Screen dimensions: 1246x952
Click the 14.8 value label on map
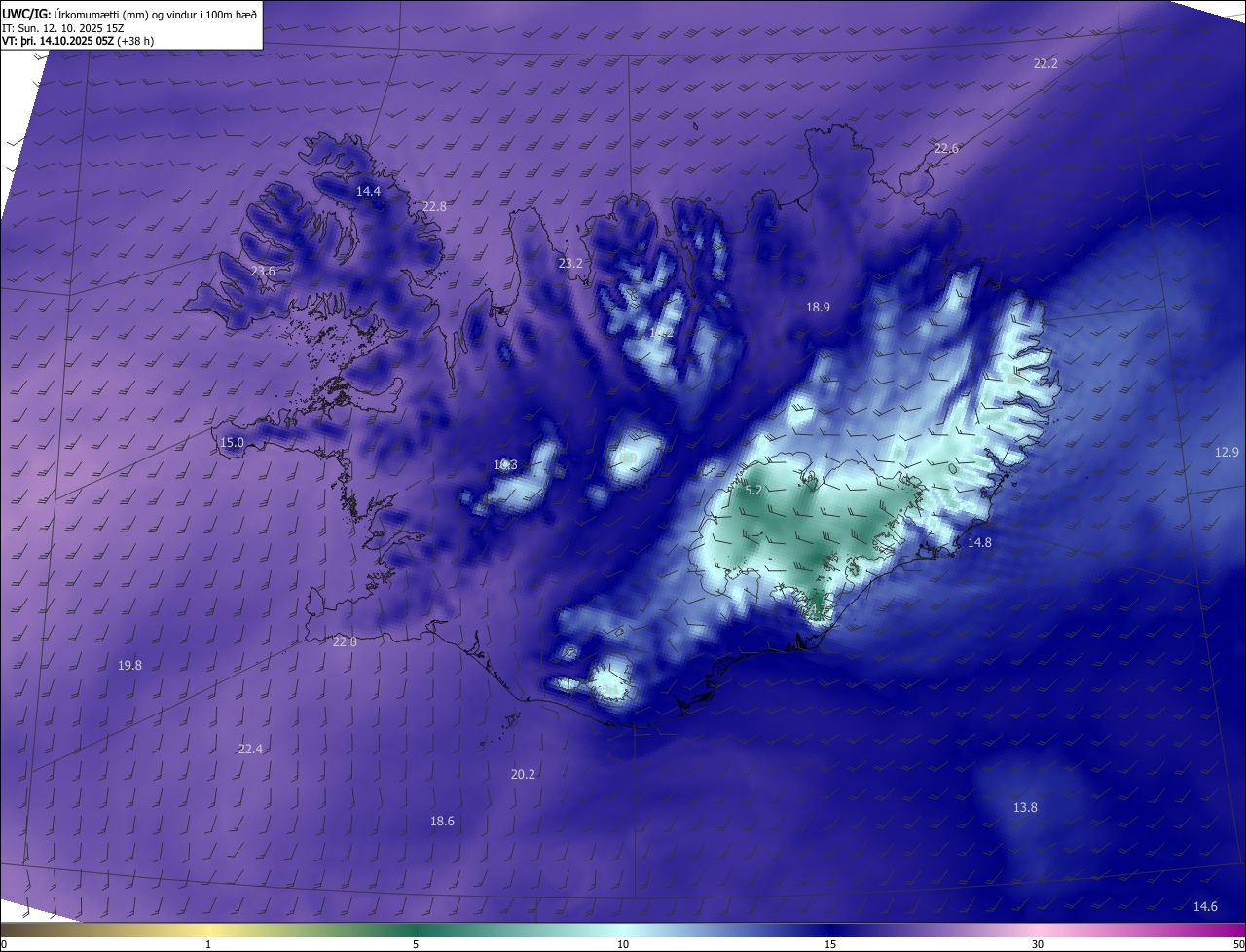tap(979, 542)
